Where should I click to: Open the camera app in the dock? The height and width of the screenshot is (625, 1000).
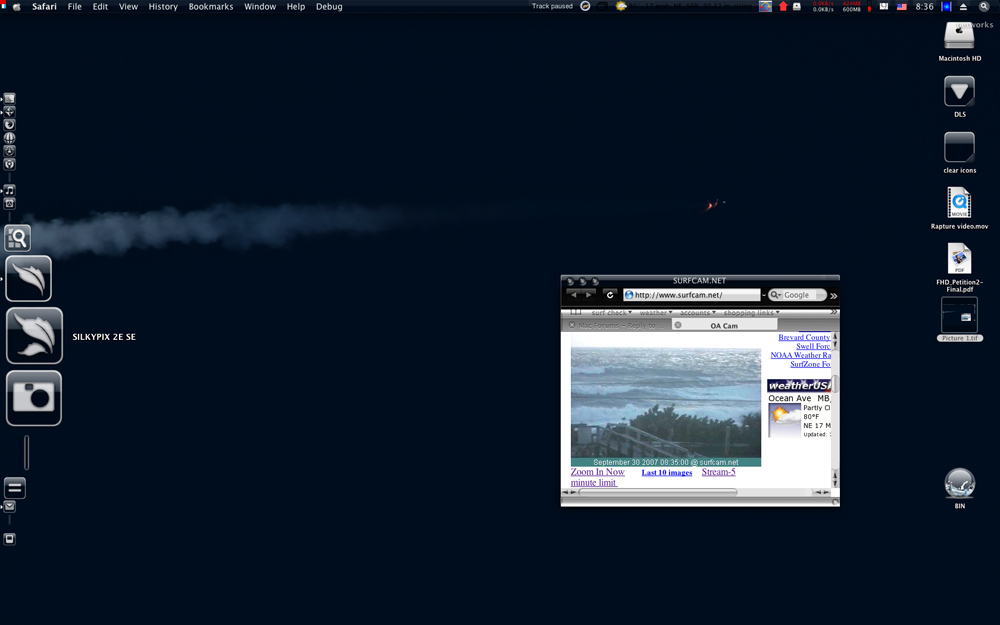pos(34,398)
